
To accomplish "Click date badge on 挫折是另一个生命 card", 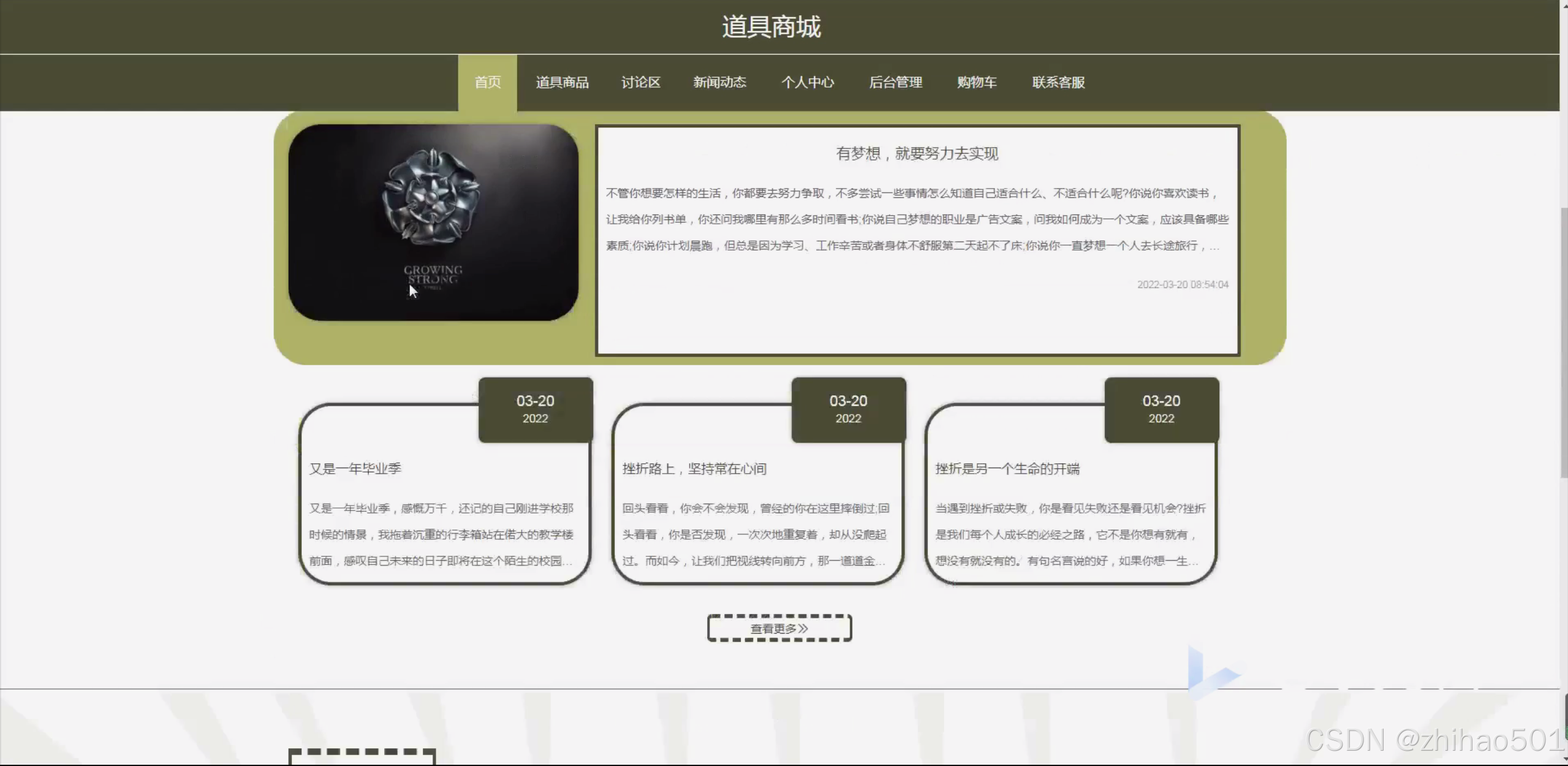I will click(x=1161, y=409).
